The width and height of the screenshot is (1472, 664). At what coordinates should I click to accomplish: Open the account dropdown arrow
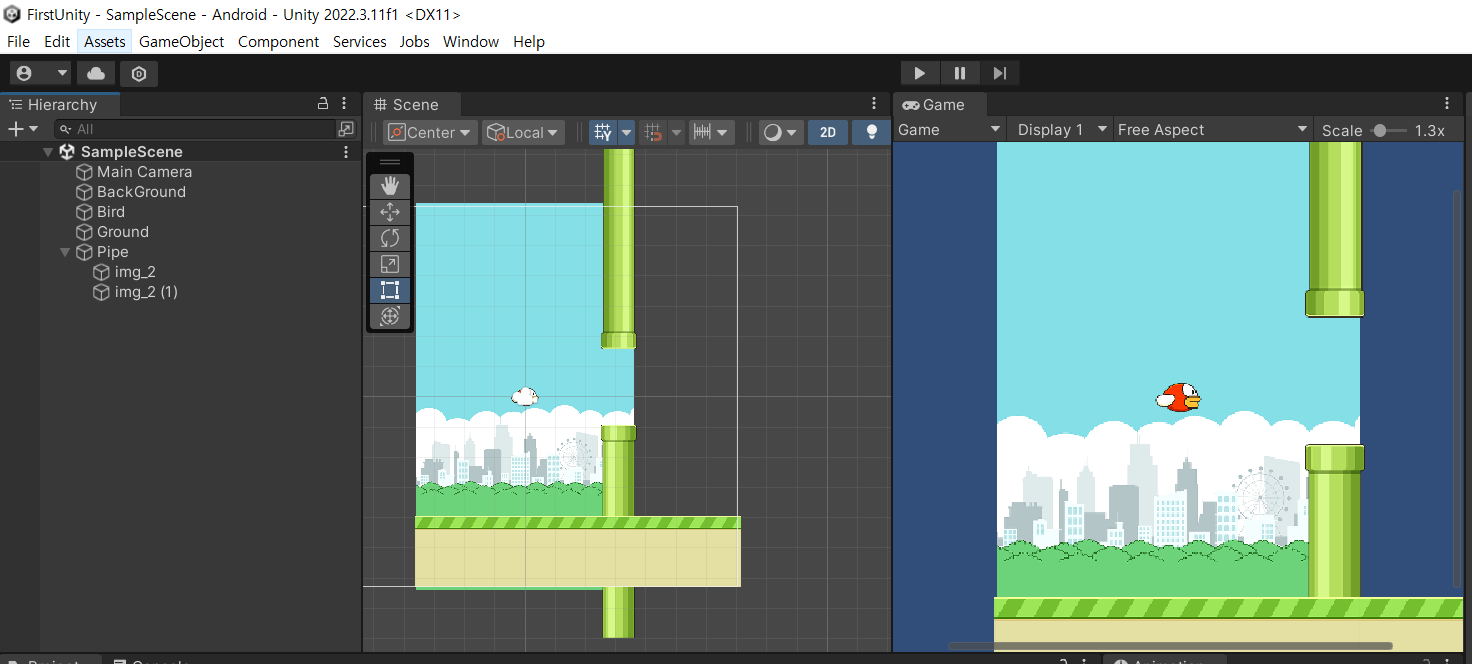point(62,73)
